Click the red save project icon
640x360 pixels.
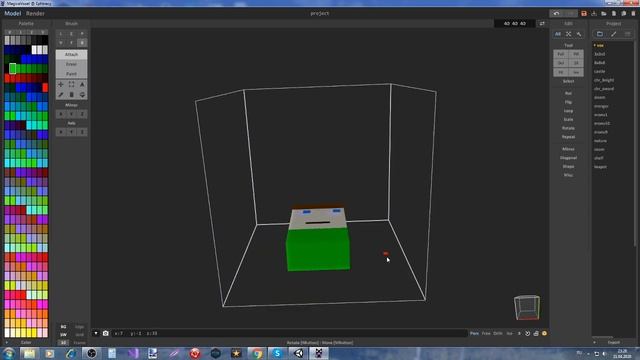[584, 13]
